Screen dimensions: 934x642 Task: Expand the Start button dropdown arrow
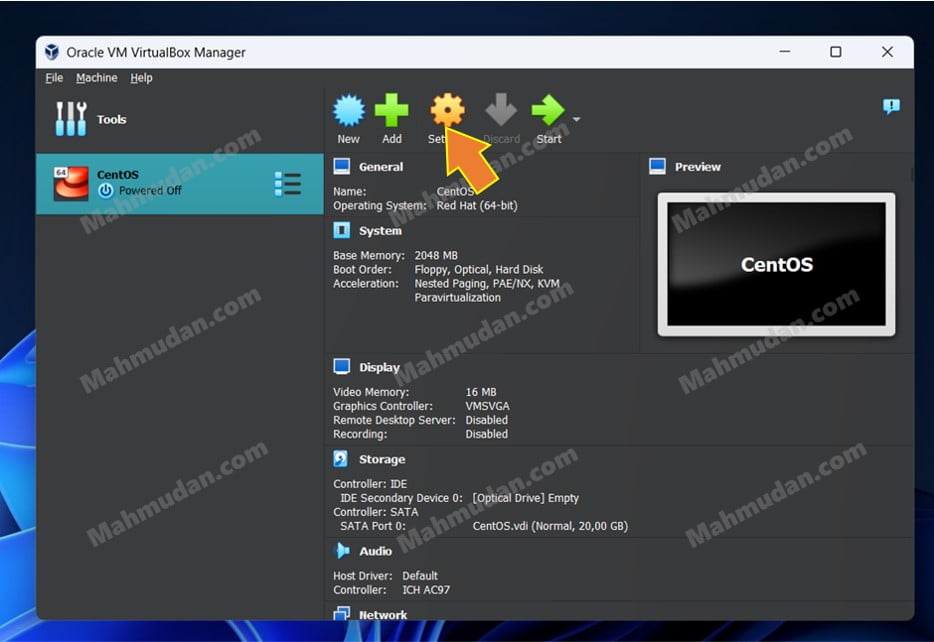(576, 120)
